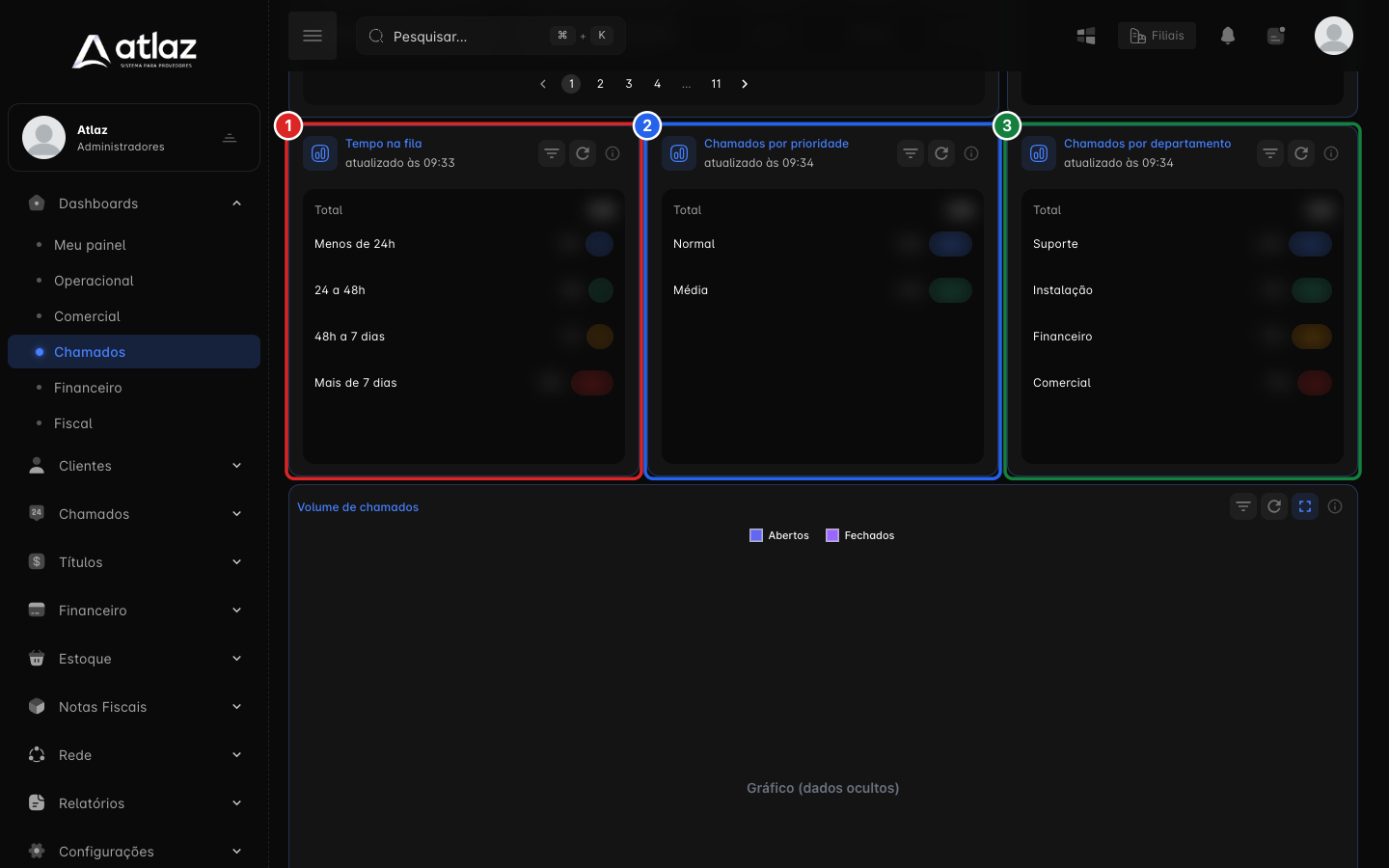Open the Filiais button

pos(1157,36)
